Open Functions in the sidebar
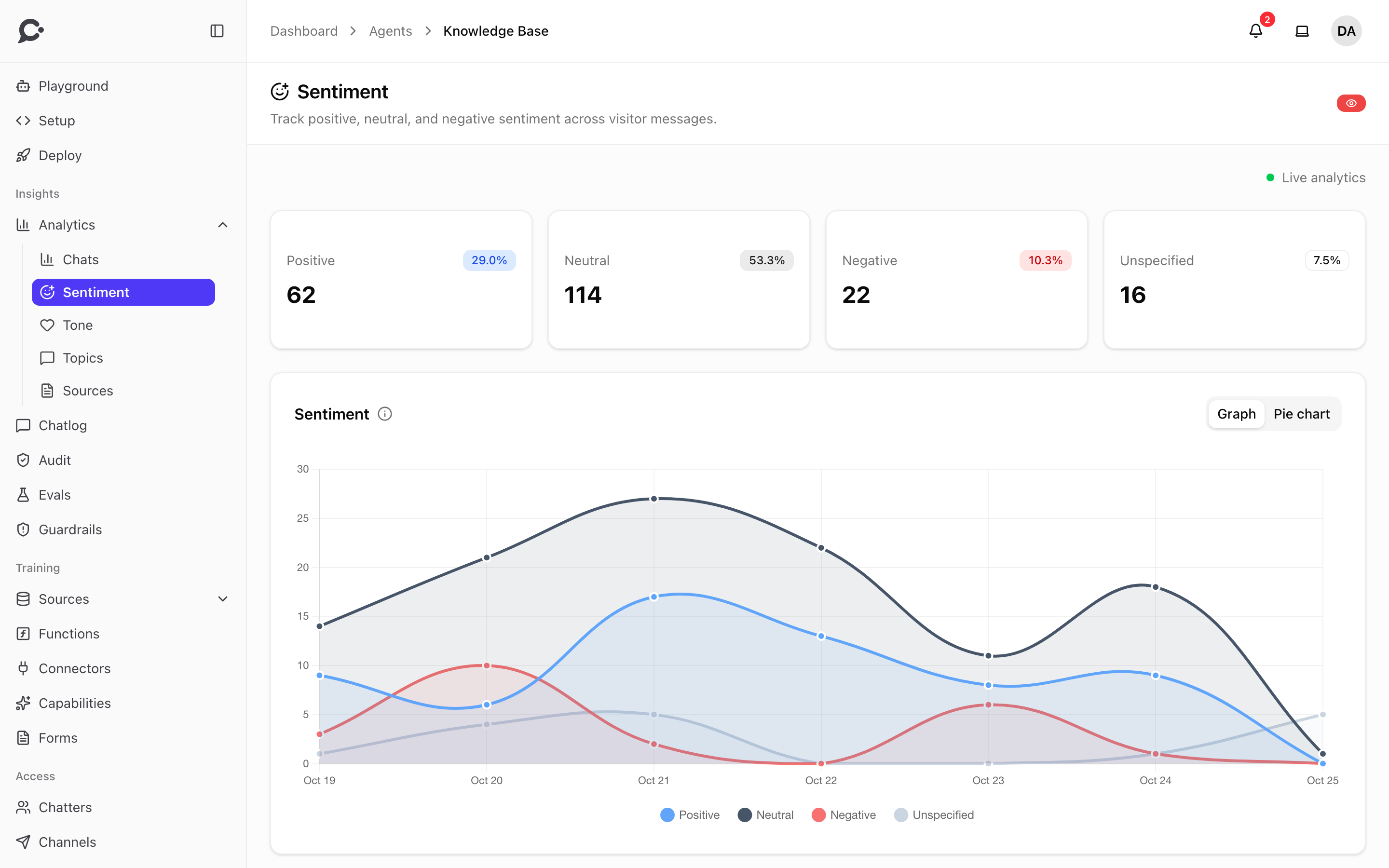The width and height of the screenshot is (1389, 868). click(x=123, y=634)
